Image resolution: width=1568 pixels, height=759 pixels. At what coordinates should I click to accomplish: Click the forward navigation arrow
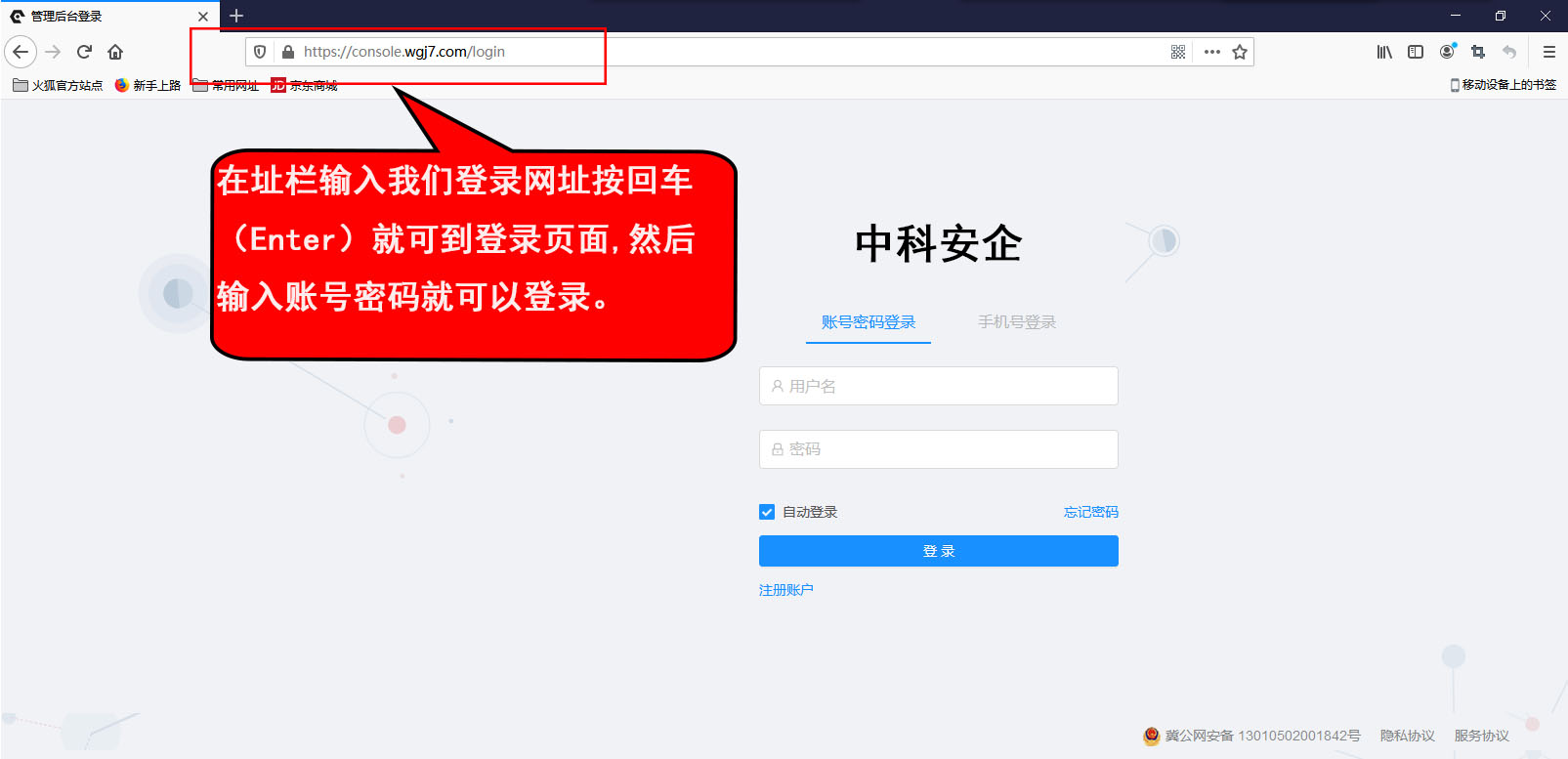[x=53, y=52]
